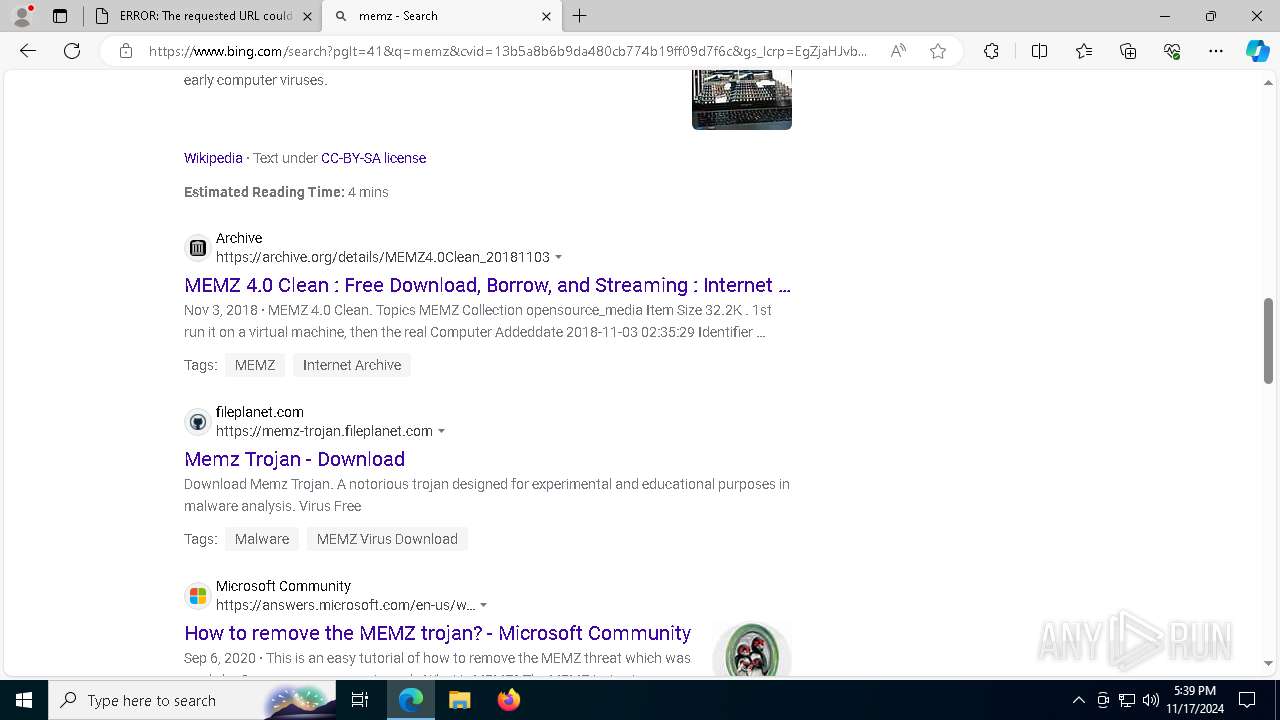Show hidden system tray icons
The width and height of the screenshot is (1280, 720).
(1078, 700)
